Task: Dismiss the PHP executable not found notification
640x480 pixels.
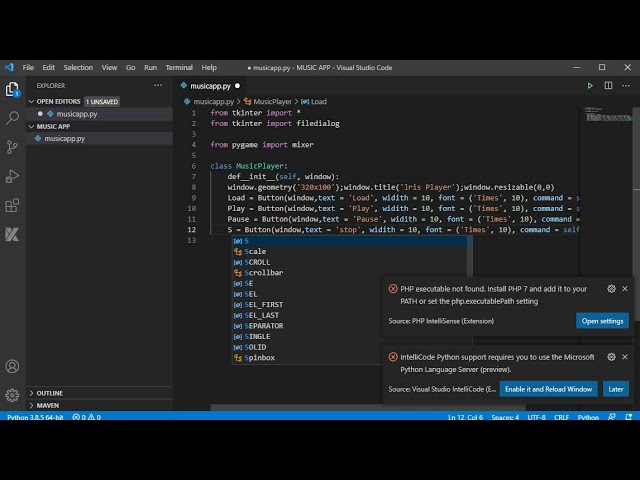Action: click(x=625, y=289)
